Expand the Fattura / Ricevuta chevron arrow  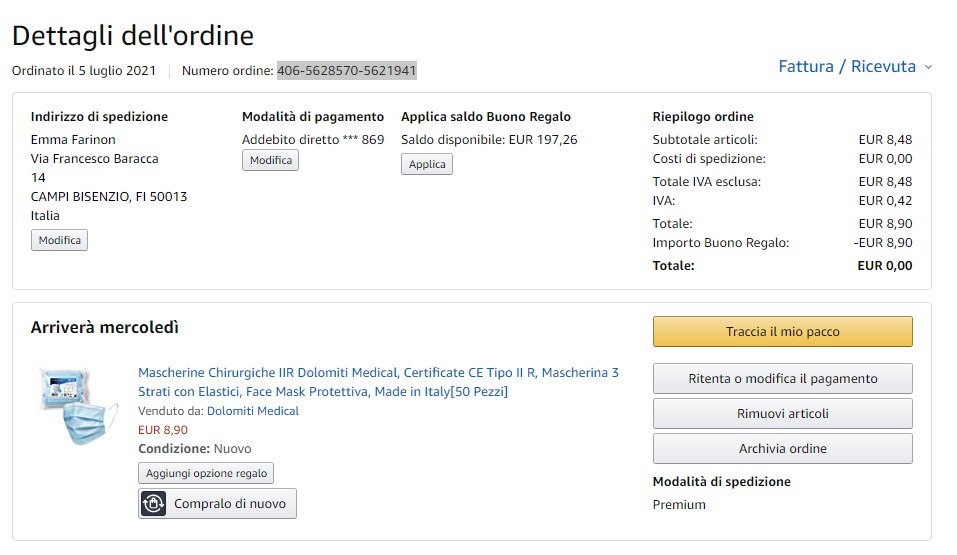pos(928,67)
